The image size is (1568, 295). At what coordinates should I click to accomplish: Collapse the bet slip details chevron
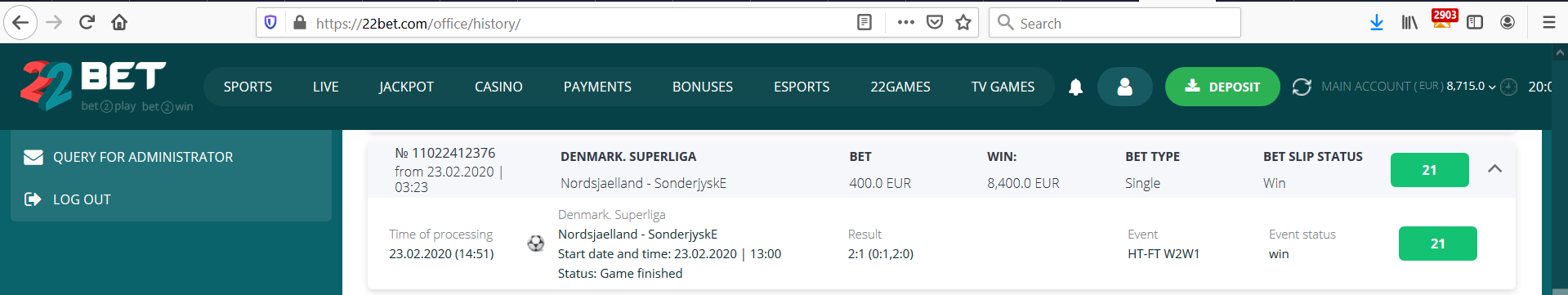coord(1494,168)
